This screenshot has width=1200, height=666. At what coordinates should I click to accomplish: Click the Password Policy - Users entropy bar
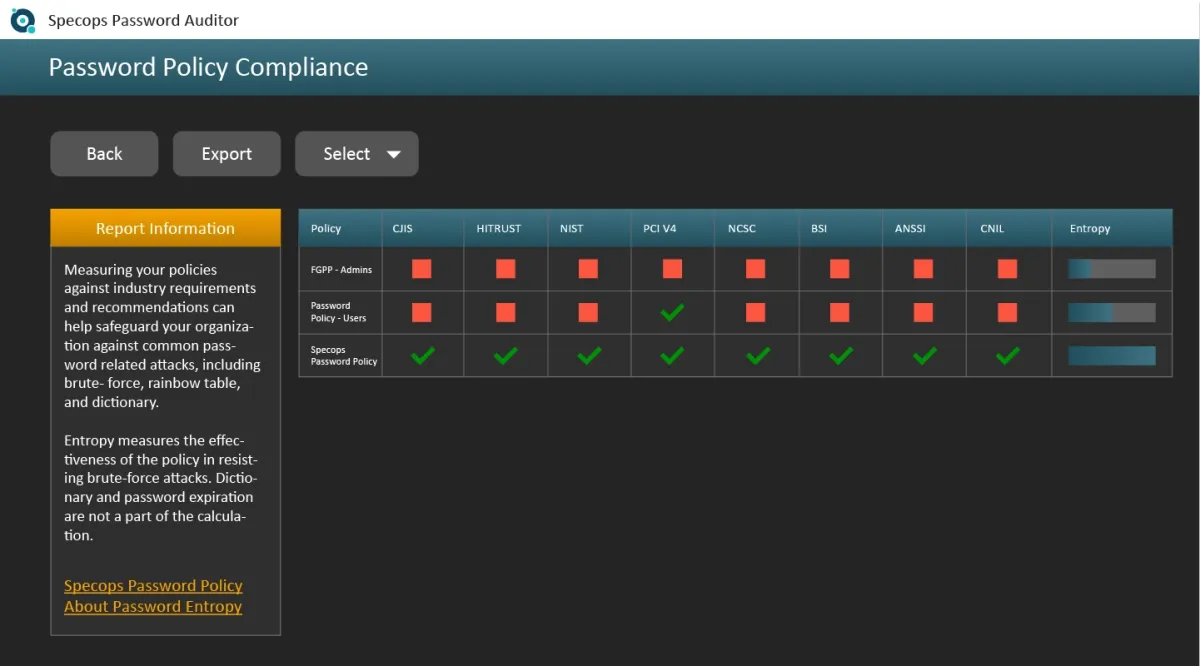pos(1112,312)
